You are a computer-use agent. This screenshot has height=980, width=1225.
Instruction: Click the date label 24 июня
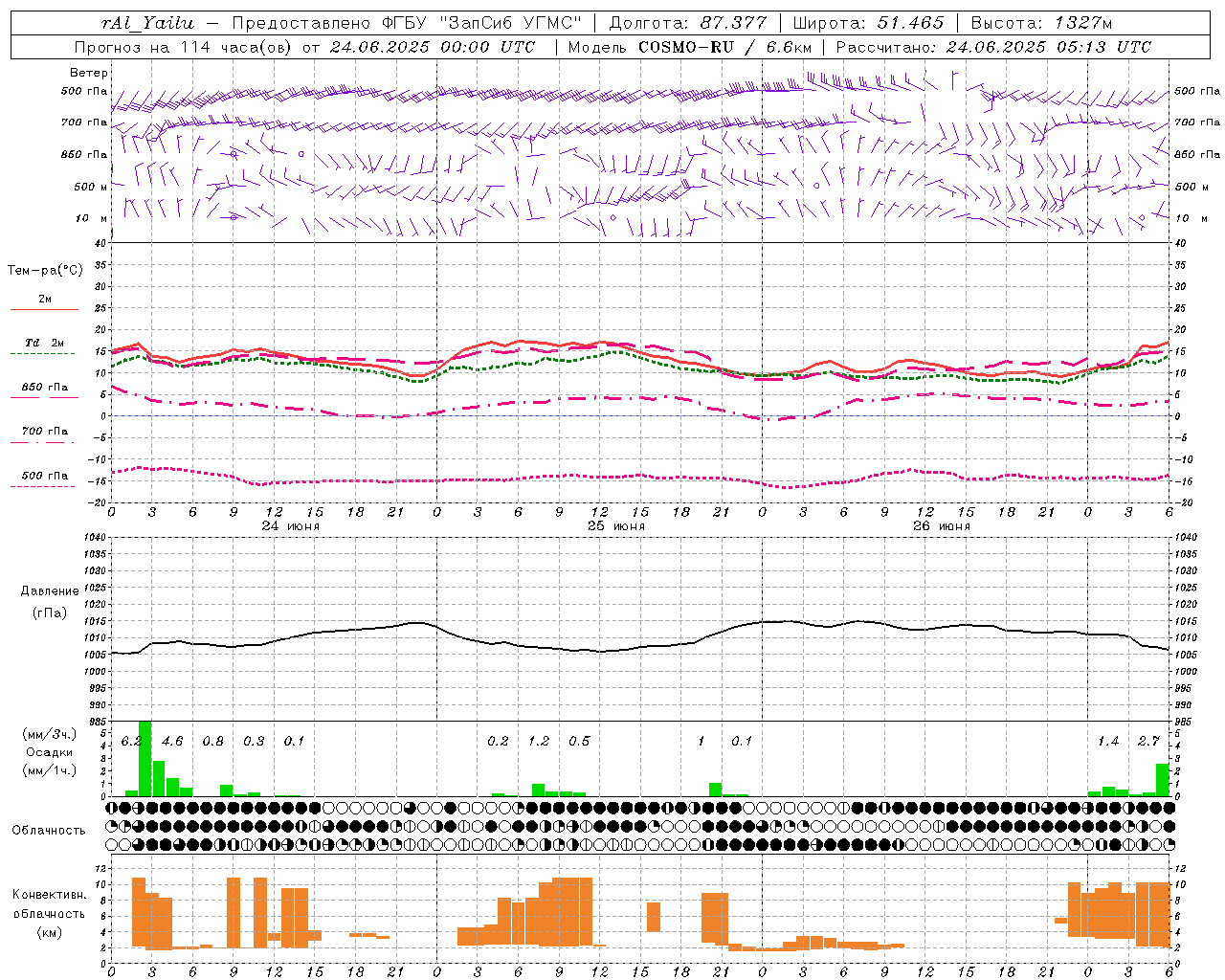tap(291, 526)
